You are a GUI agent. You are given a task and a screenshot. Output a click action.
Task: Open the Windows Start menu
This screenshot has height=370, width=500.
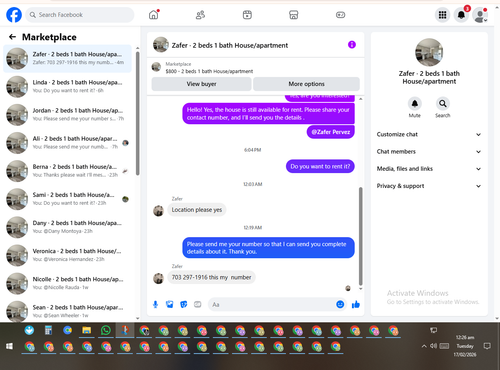pos(9,346)
